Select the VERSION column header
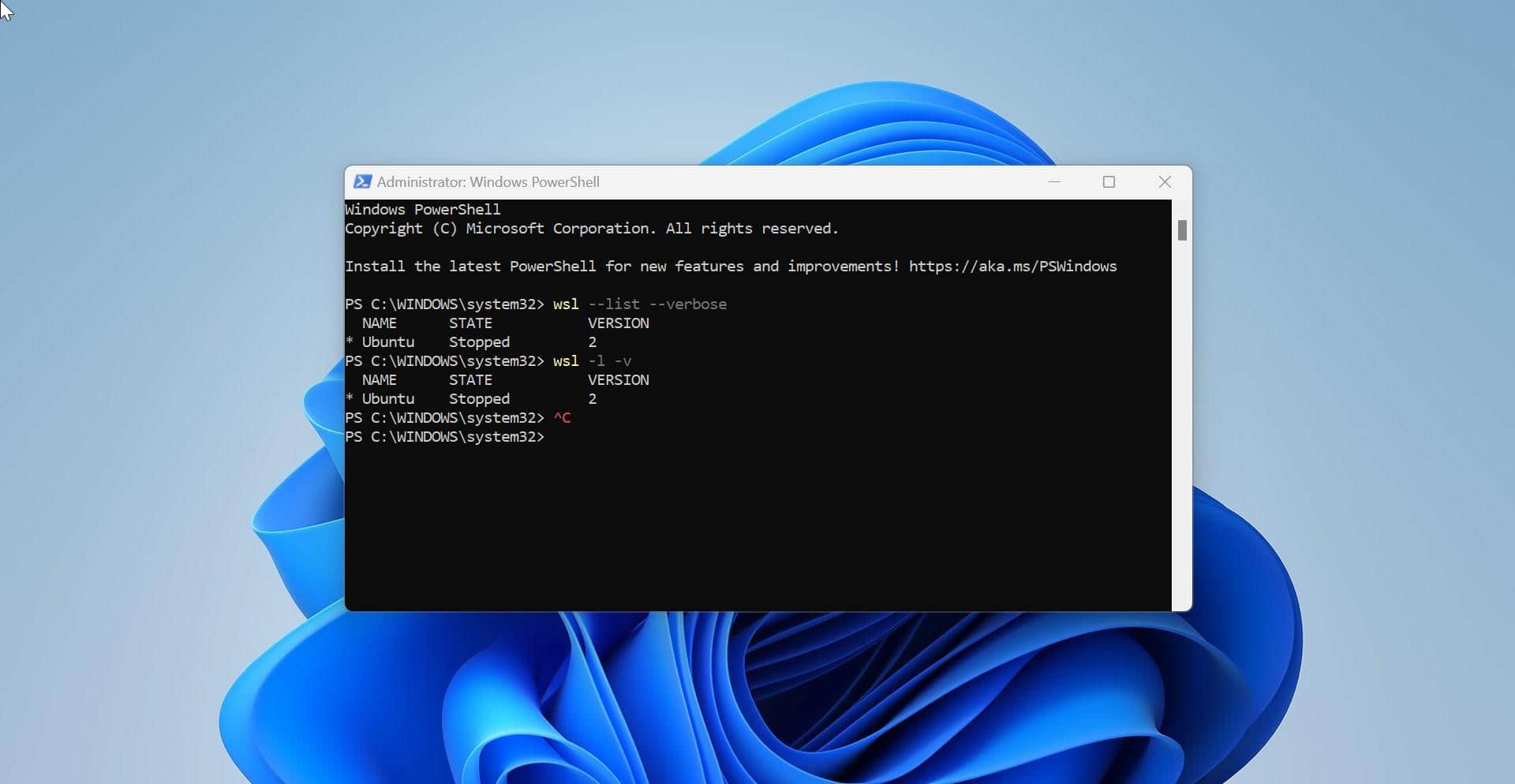This screenshot has width=1515, height=784. pyautogui.click(x=618, y=323)
